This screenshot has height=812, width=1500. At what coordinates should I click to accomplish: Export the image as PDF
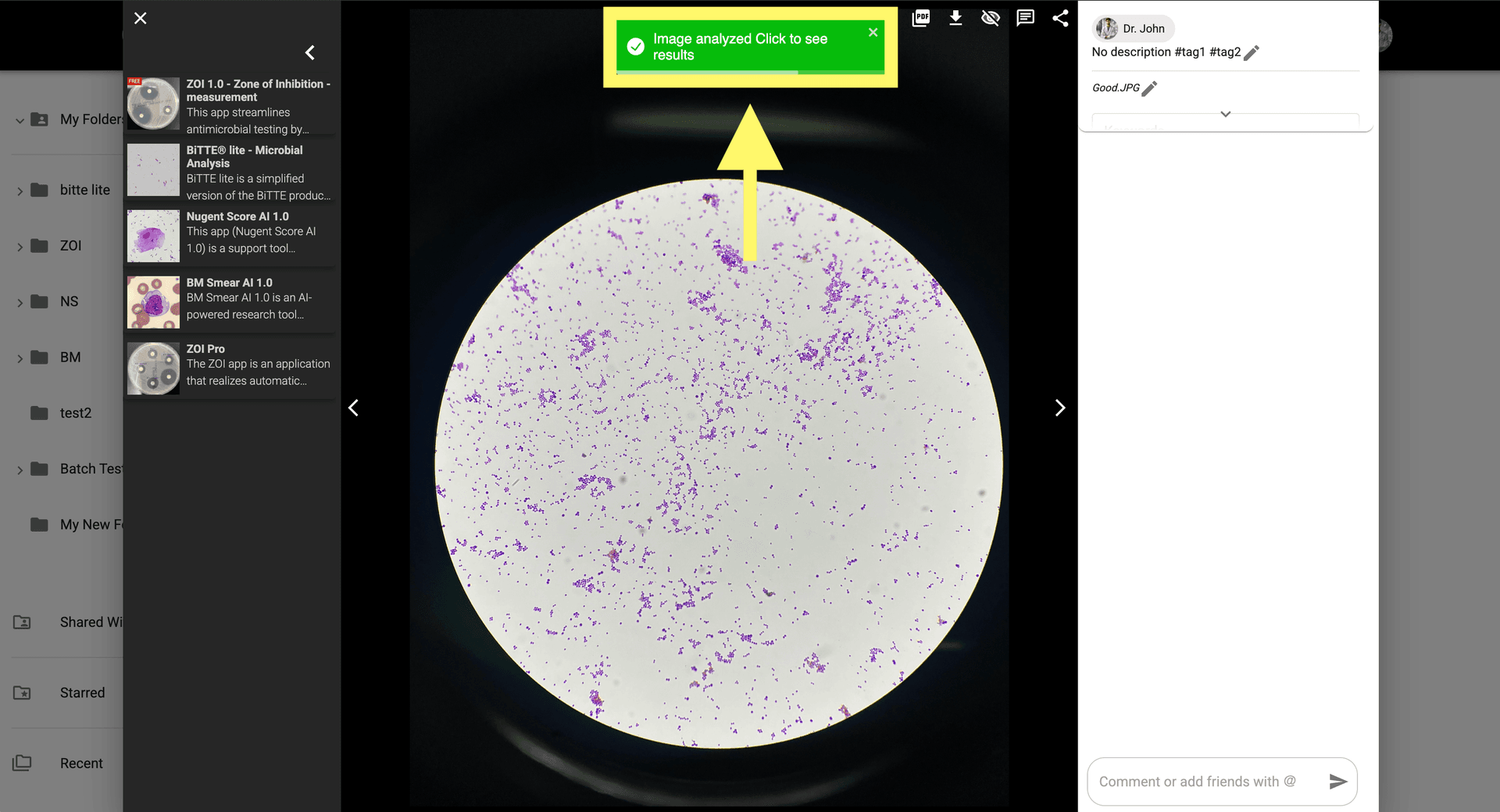coord(920,17)
